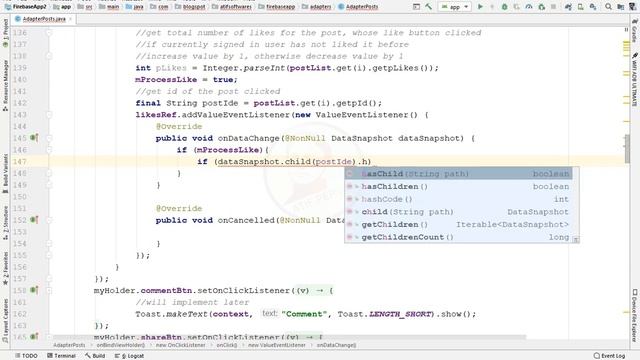
Task: Click the rightmost icon in the top toolbar
Action: [x=633, y=7]
